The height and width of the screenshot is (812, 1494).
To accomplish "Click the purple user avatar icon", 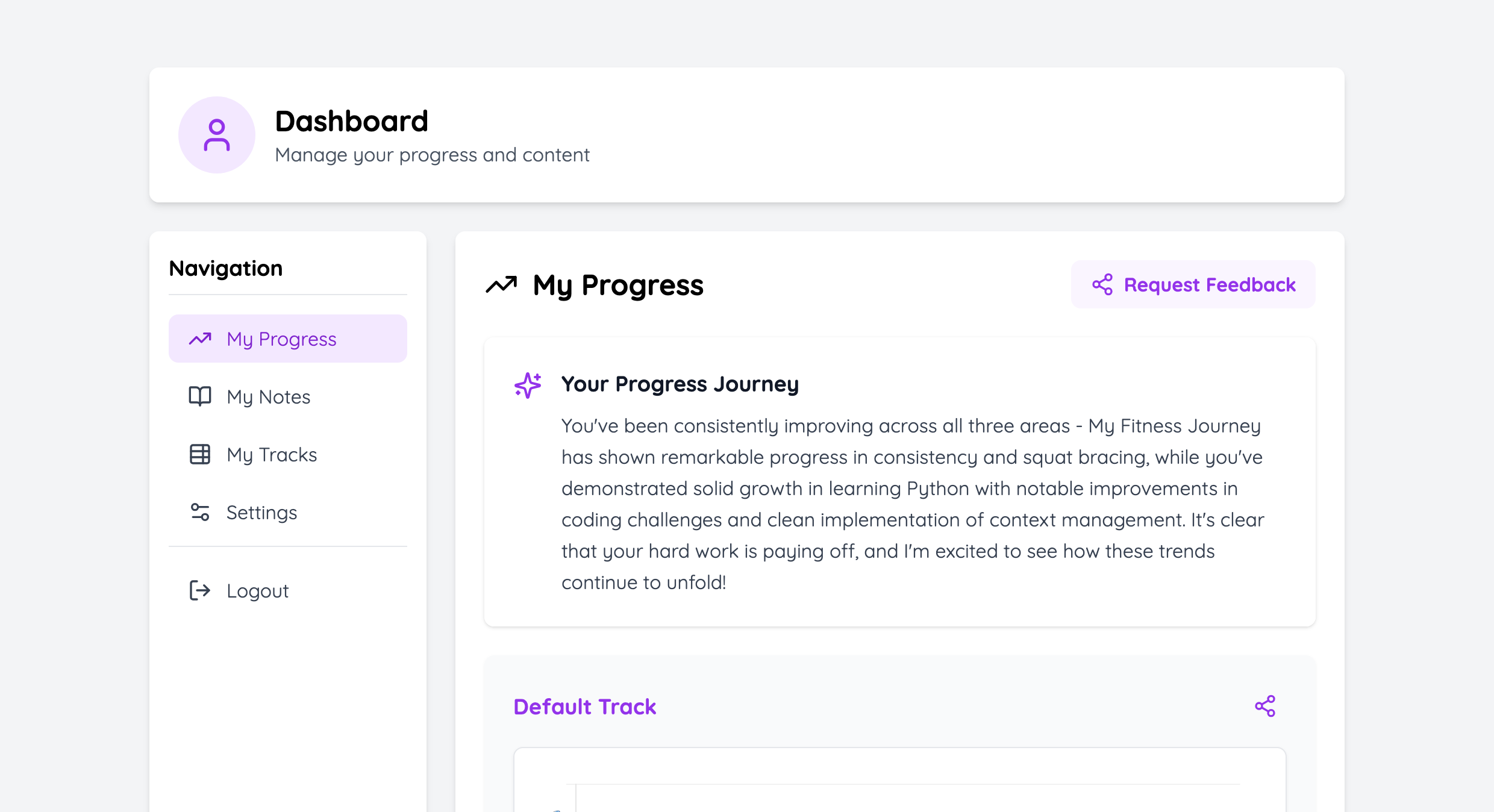I will pyautogui.click(x=216, y=135).
